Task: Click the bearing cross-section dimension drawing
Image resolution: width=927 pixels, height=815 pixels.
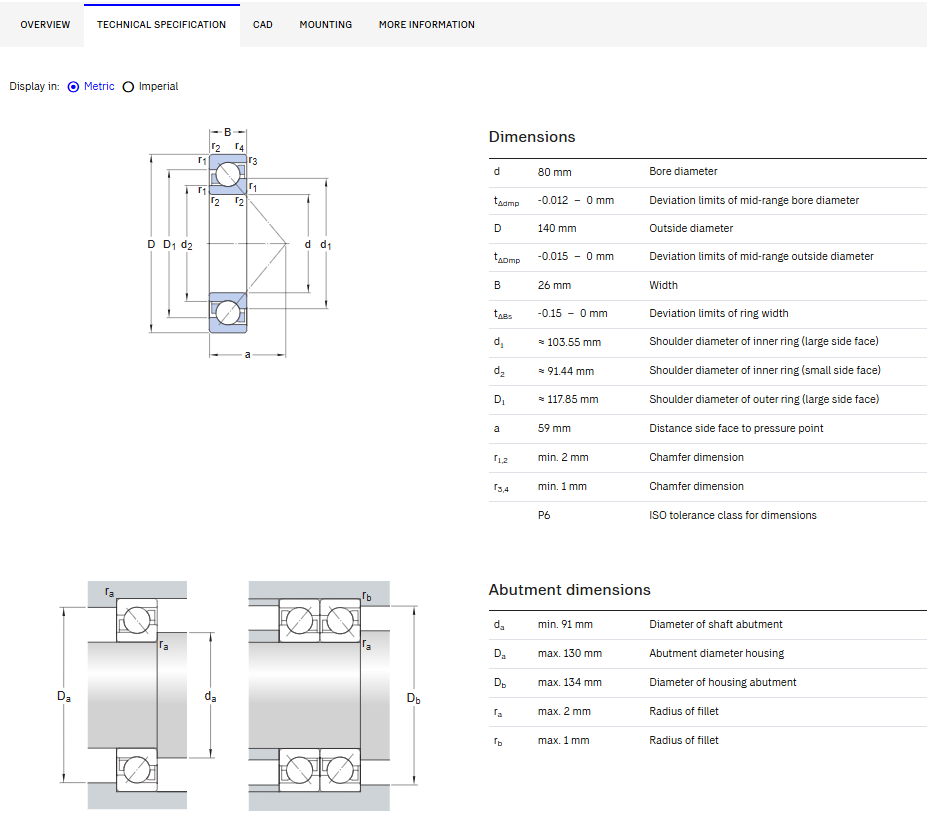Action: [239, 243]
